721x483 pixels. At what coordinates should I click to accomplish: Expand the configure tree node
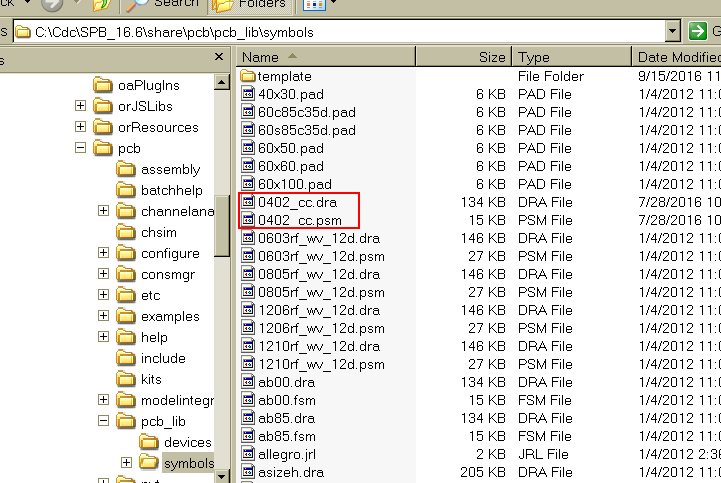103,253
